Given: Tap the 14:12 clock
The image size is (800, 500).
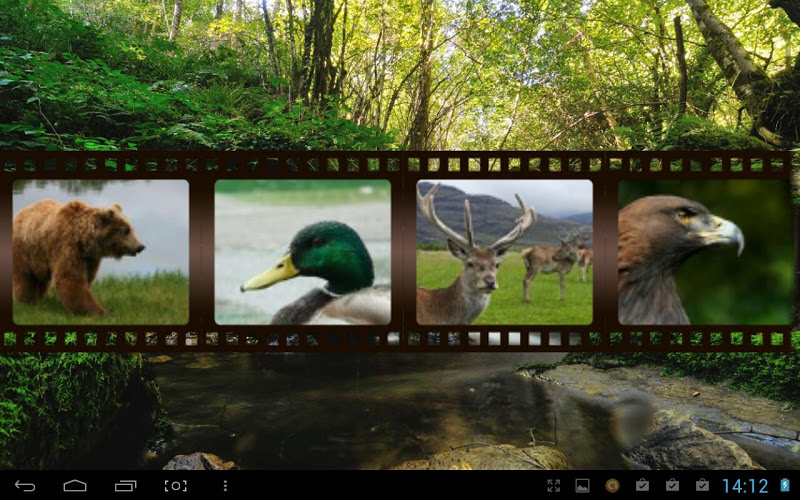Looking at the screenshot, I should pos(745,486).
